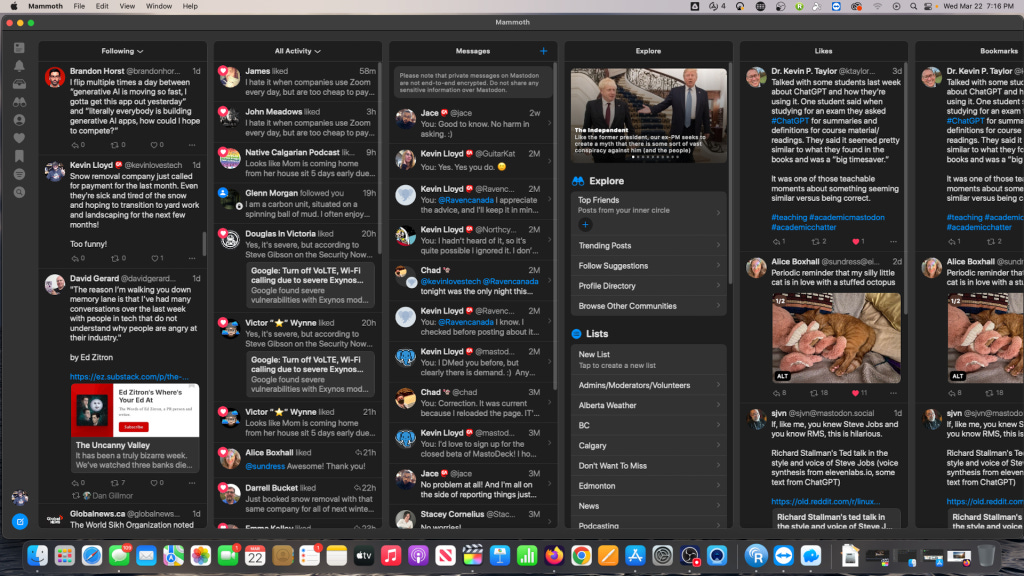
Task: Click the Following column scrollbar
Action: coord(204,243)
